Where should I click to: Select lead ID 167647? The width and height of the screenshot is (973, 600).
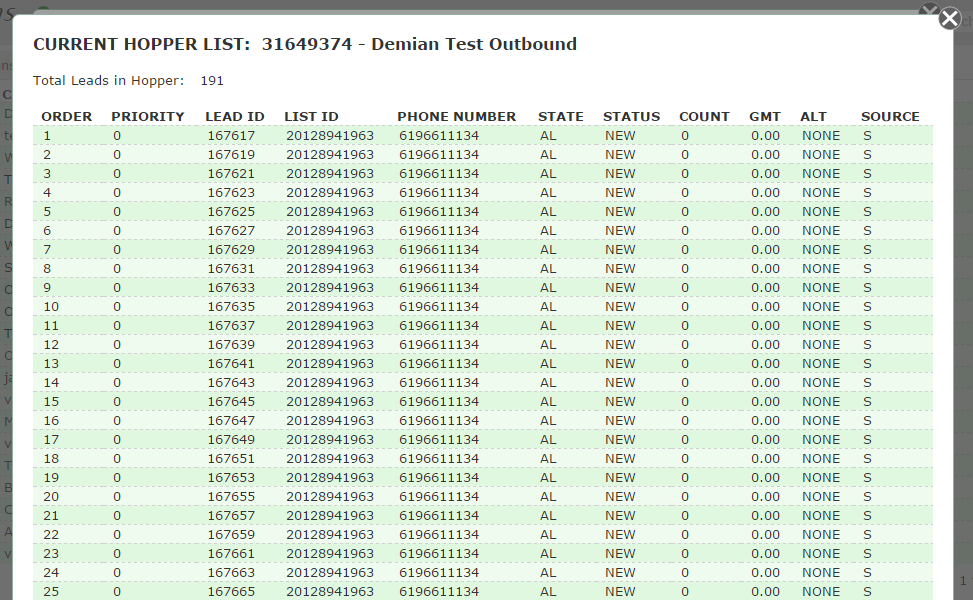(231, 421)
